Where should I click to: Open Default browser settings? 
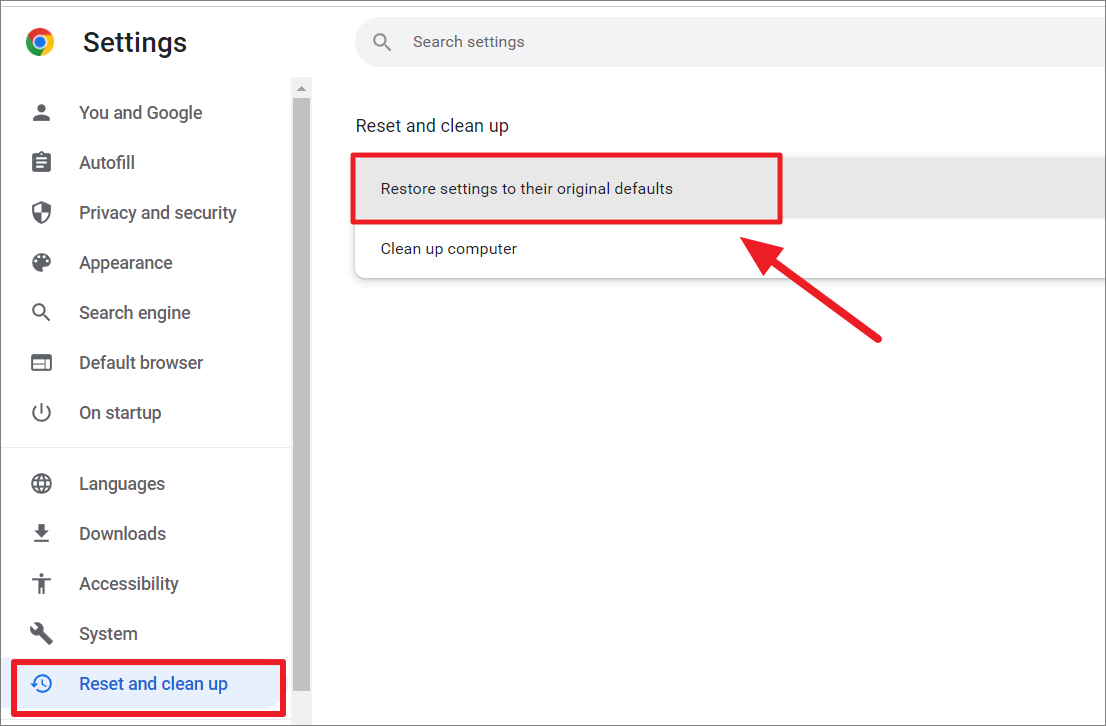[141, 363]
